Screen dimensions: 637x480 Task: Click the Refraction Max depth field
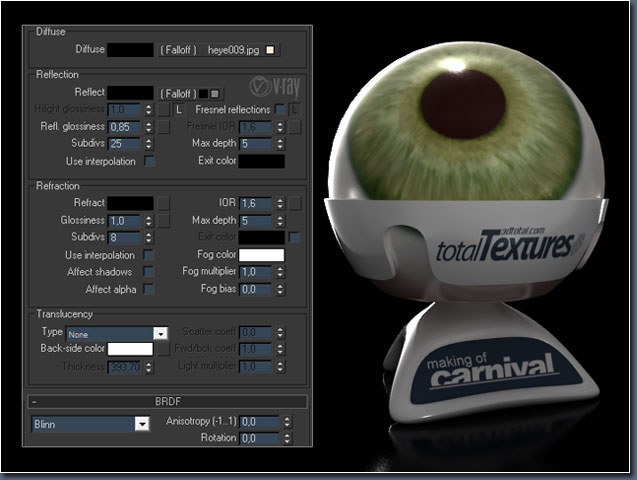click(256, 221)
